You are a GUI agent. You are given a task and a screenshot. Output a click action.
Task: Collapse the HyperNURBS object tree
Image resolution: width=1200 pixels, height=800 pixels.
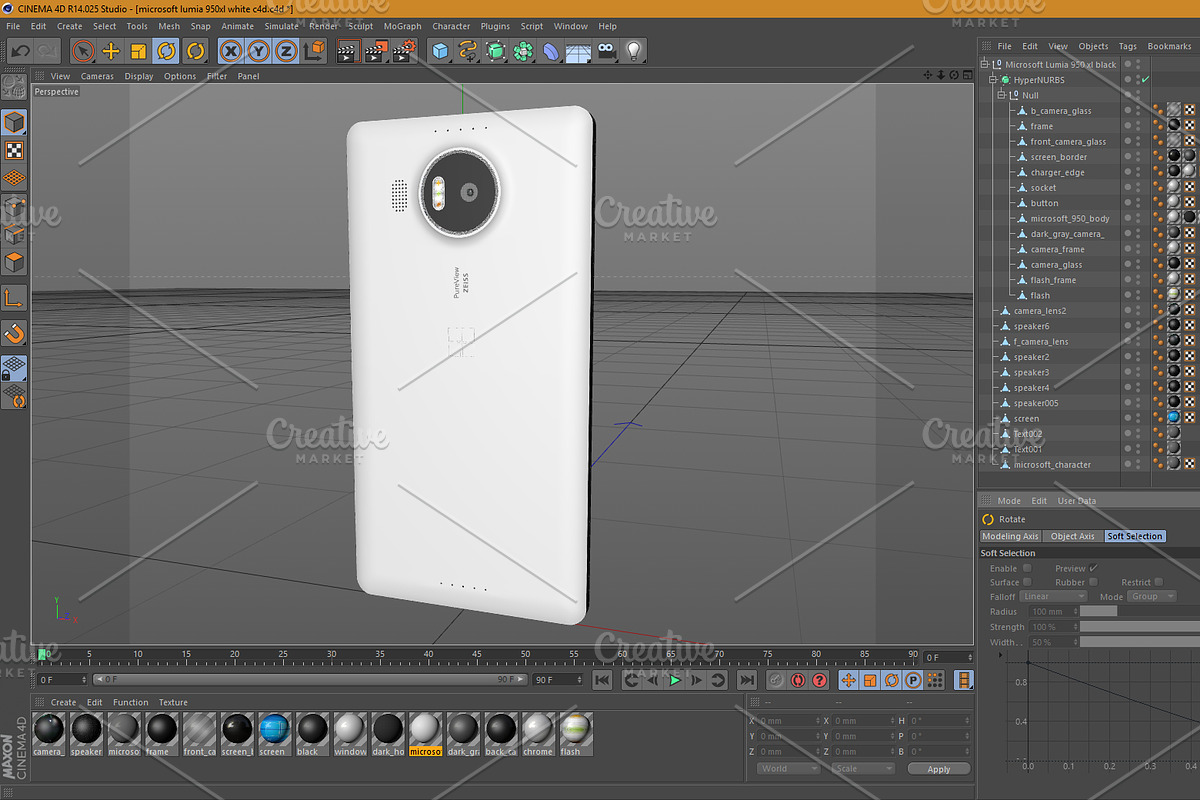pyautogui.click(x=992, y=80)
